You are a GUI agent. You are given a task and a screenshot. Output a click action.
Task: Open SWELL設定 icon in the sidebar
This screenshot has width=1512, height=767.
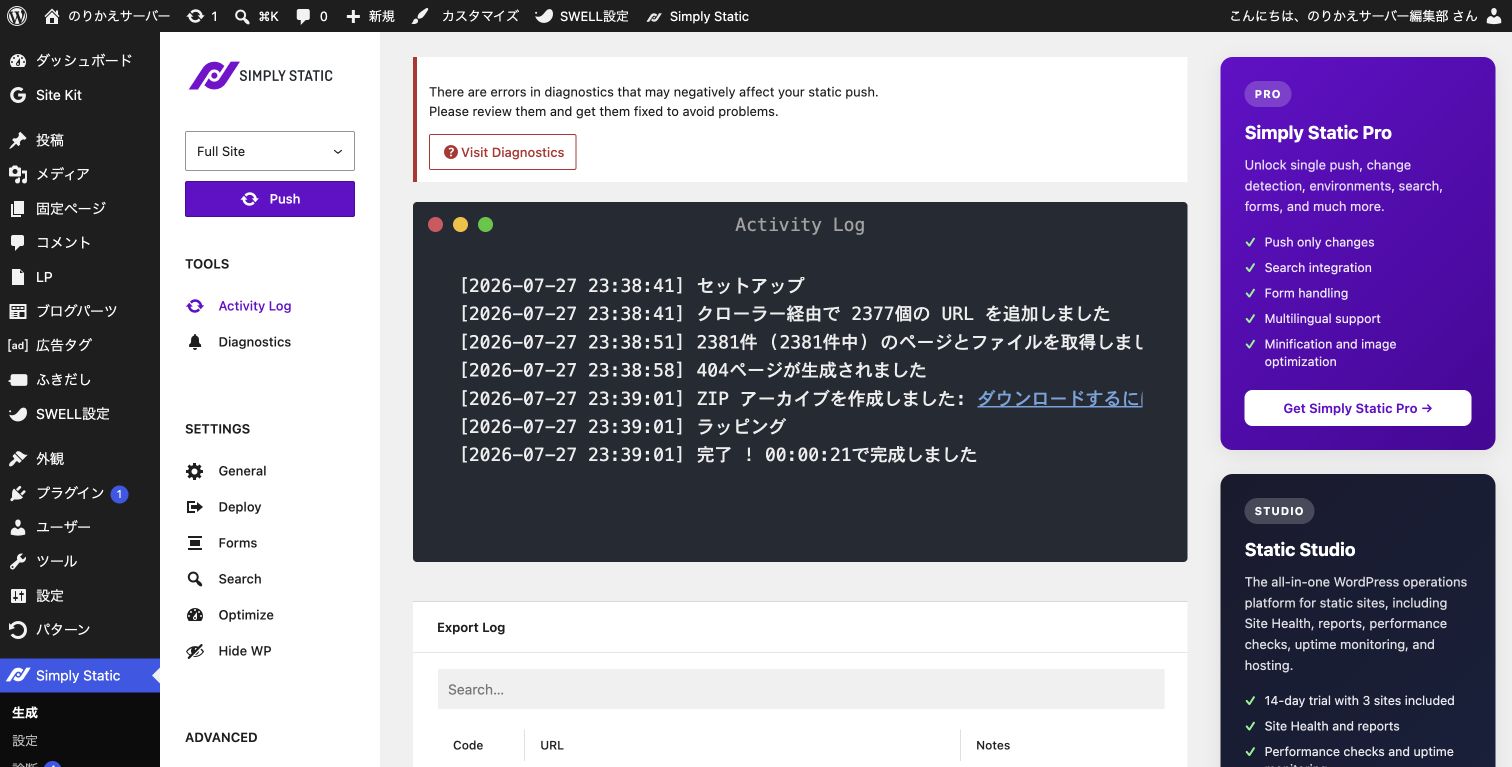point(18,414)
